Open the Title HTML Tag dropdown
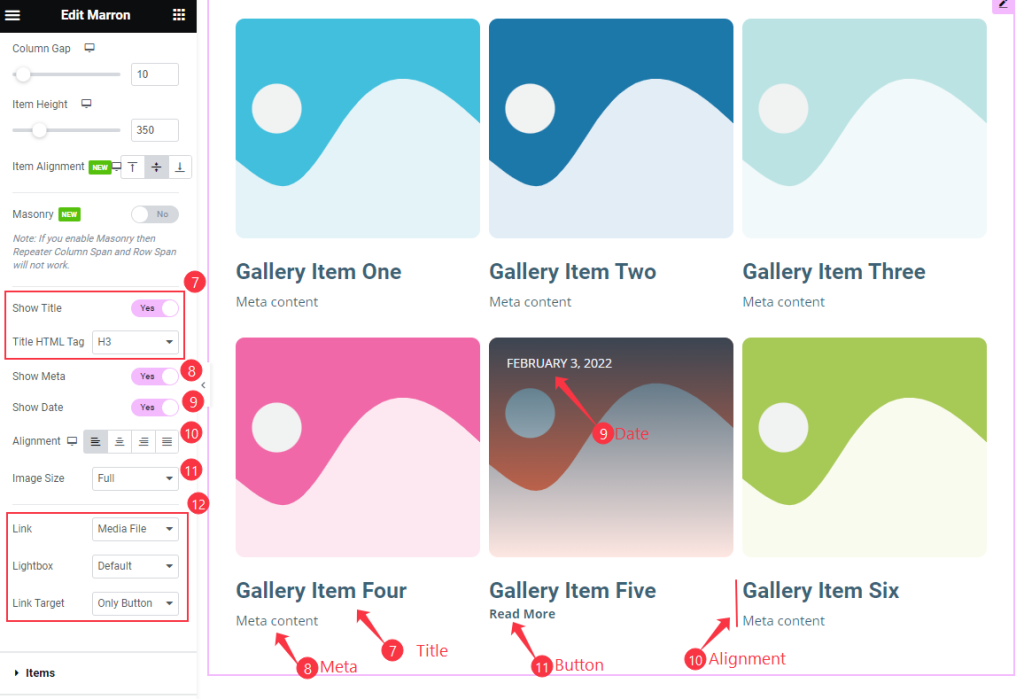 point(135,342)
